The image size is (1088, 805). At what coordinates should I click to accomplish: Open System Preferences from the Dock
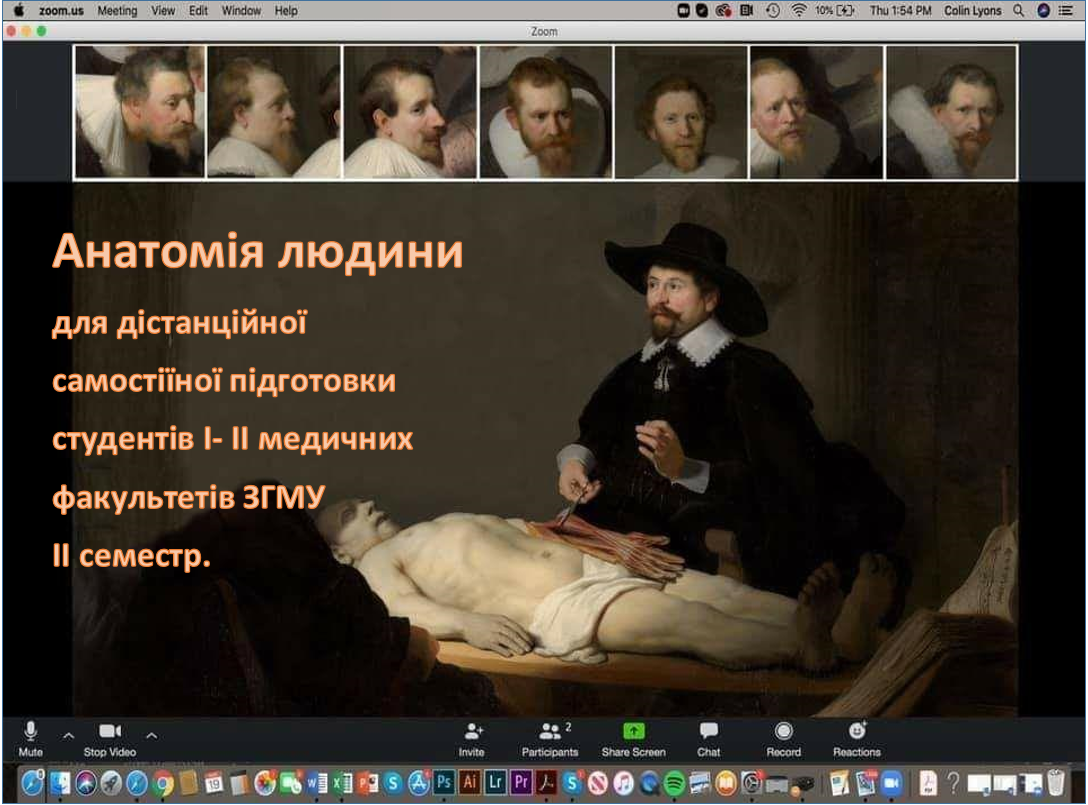tap(751, 783)
